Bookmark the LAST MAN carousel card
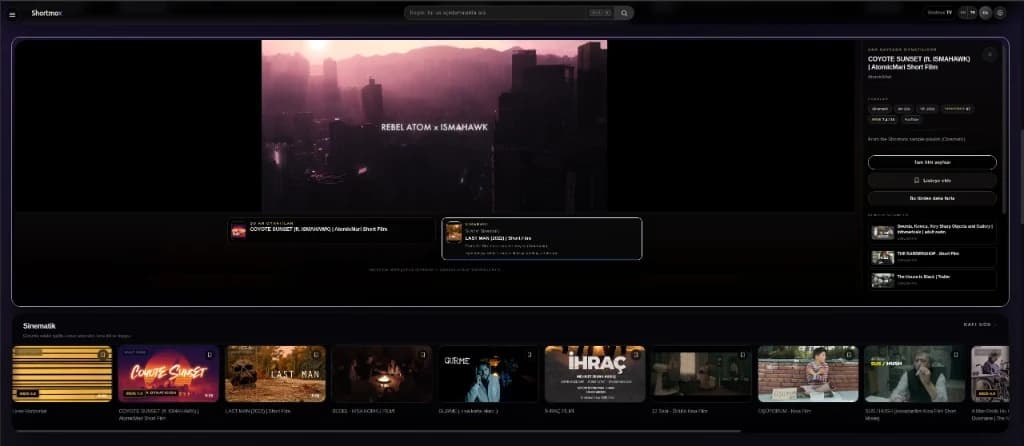Screen dimensions: 1024x446 (316, 355)
